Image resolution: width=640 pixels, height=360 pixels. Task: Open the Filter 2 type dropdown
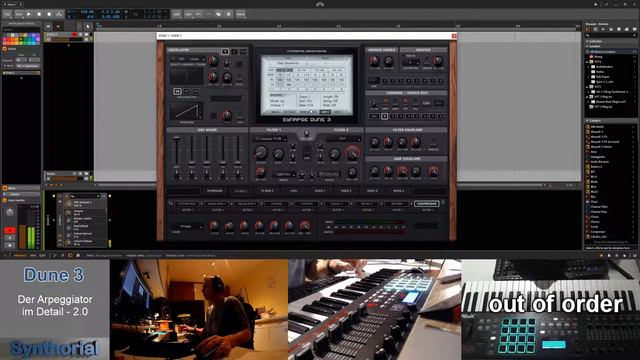(x=343, y=139)
